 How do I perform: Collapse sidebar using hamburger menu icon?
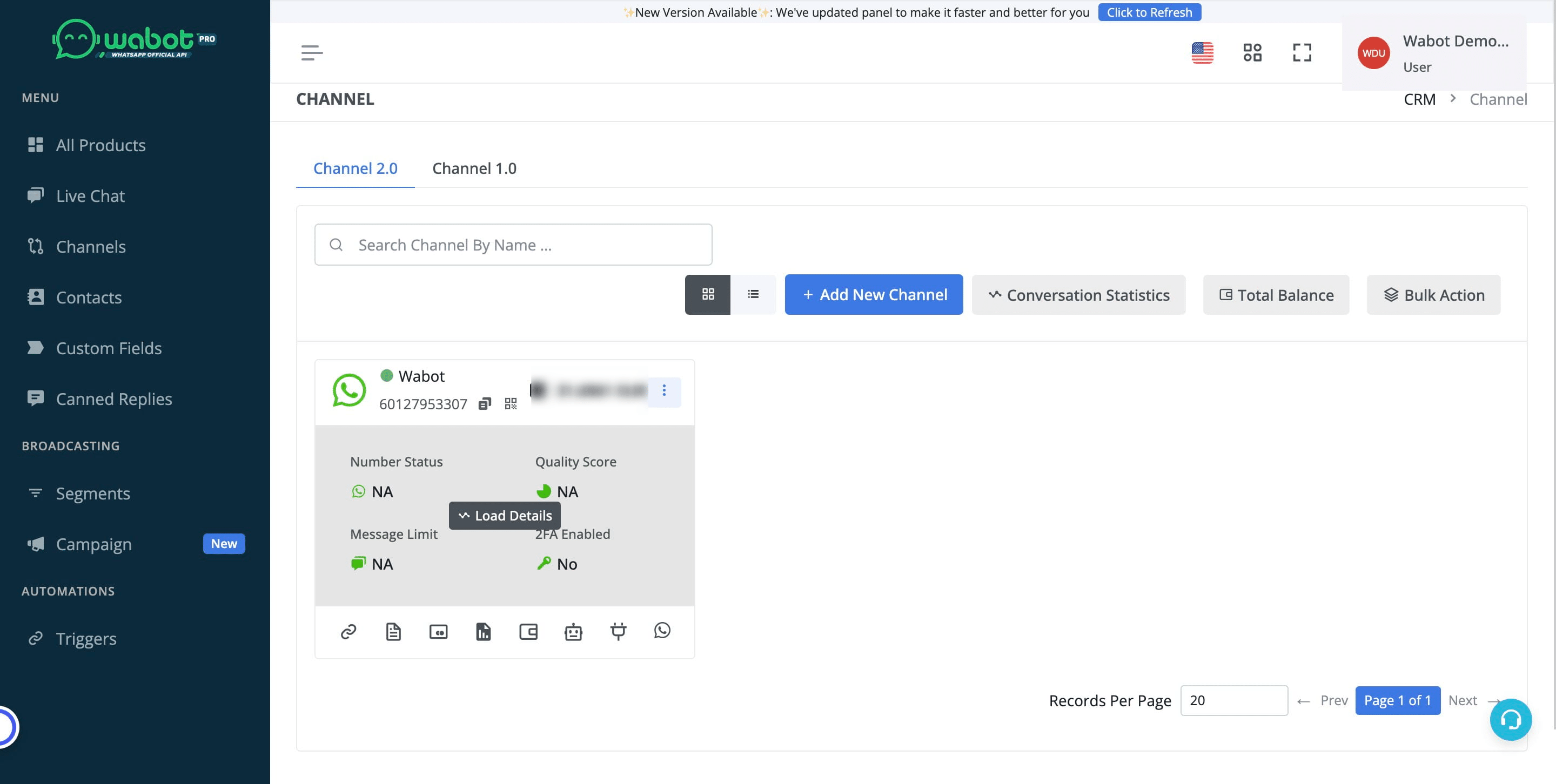click(x=312, y=52)
